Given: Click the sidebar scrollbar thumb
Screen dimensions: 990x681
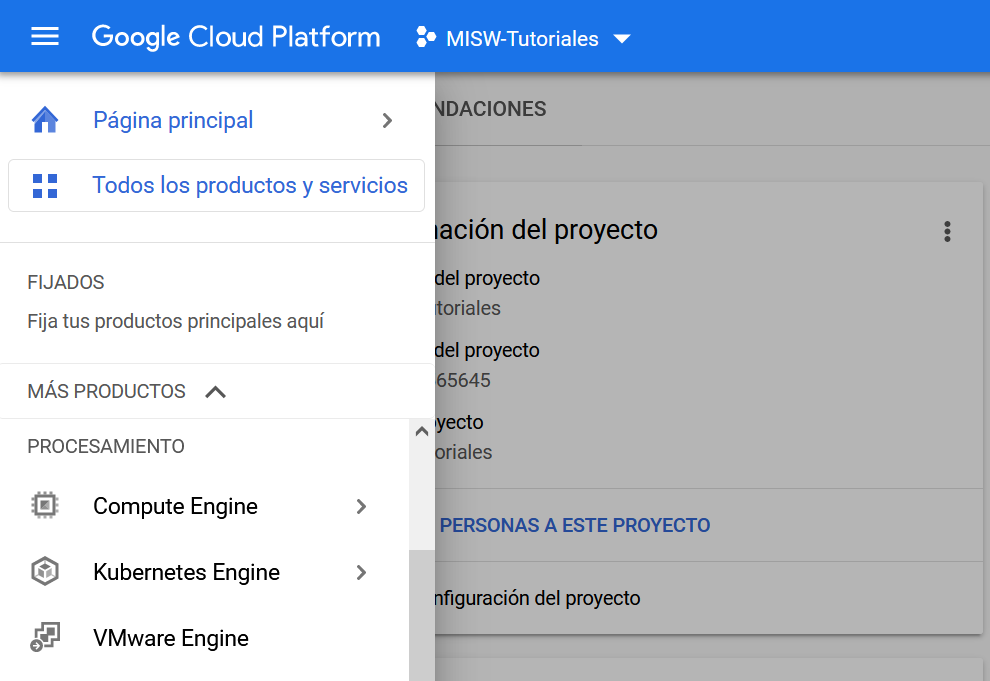Looking at the screenshot, I should [422, 615].
